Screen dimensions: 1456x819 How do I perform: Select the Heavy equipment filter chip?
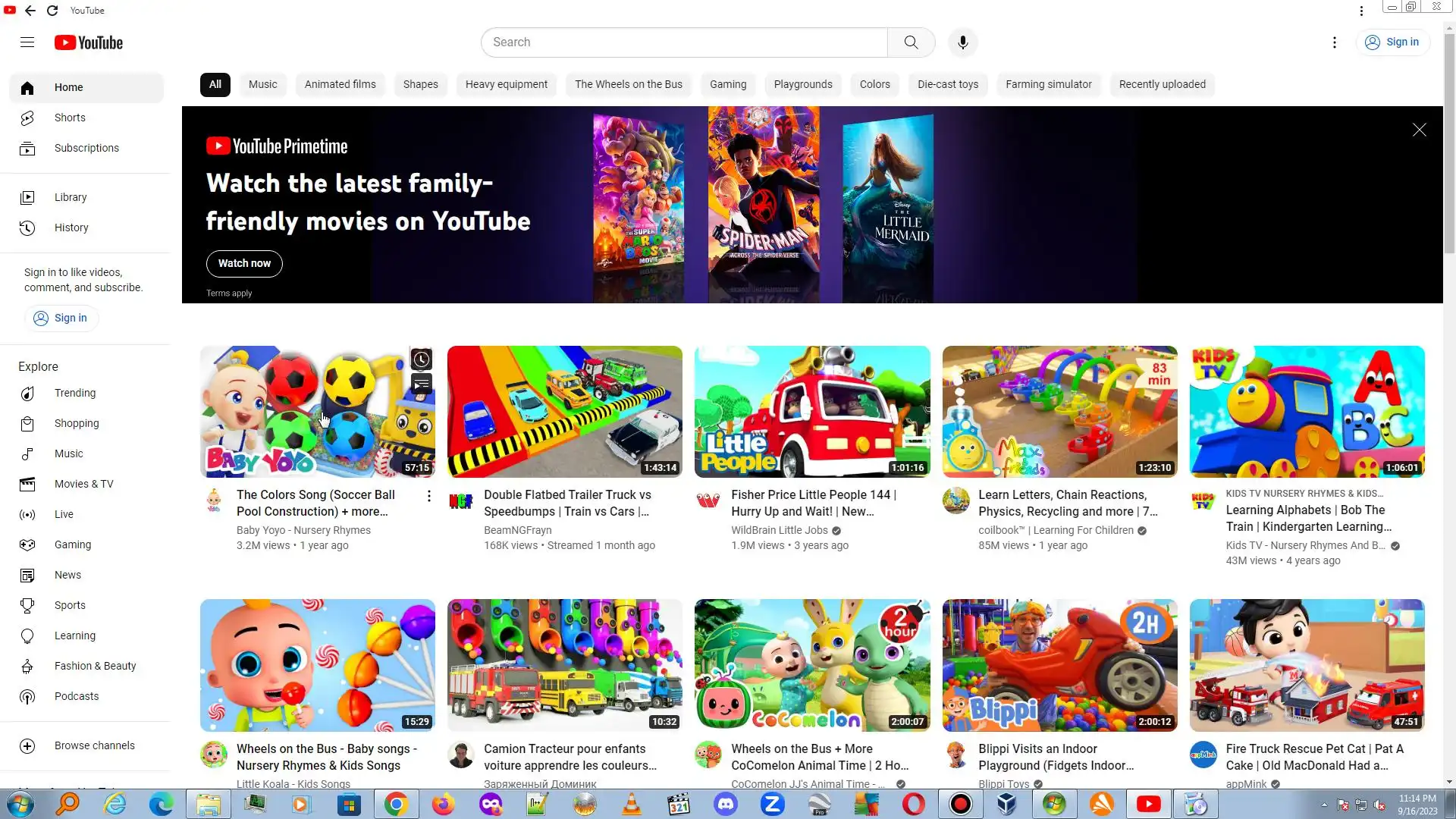pos(506,84)
